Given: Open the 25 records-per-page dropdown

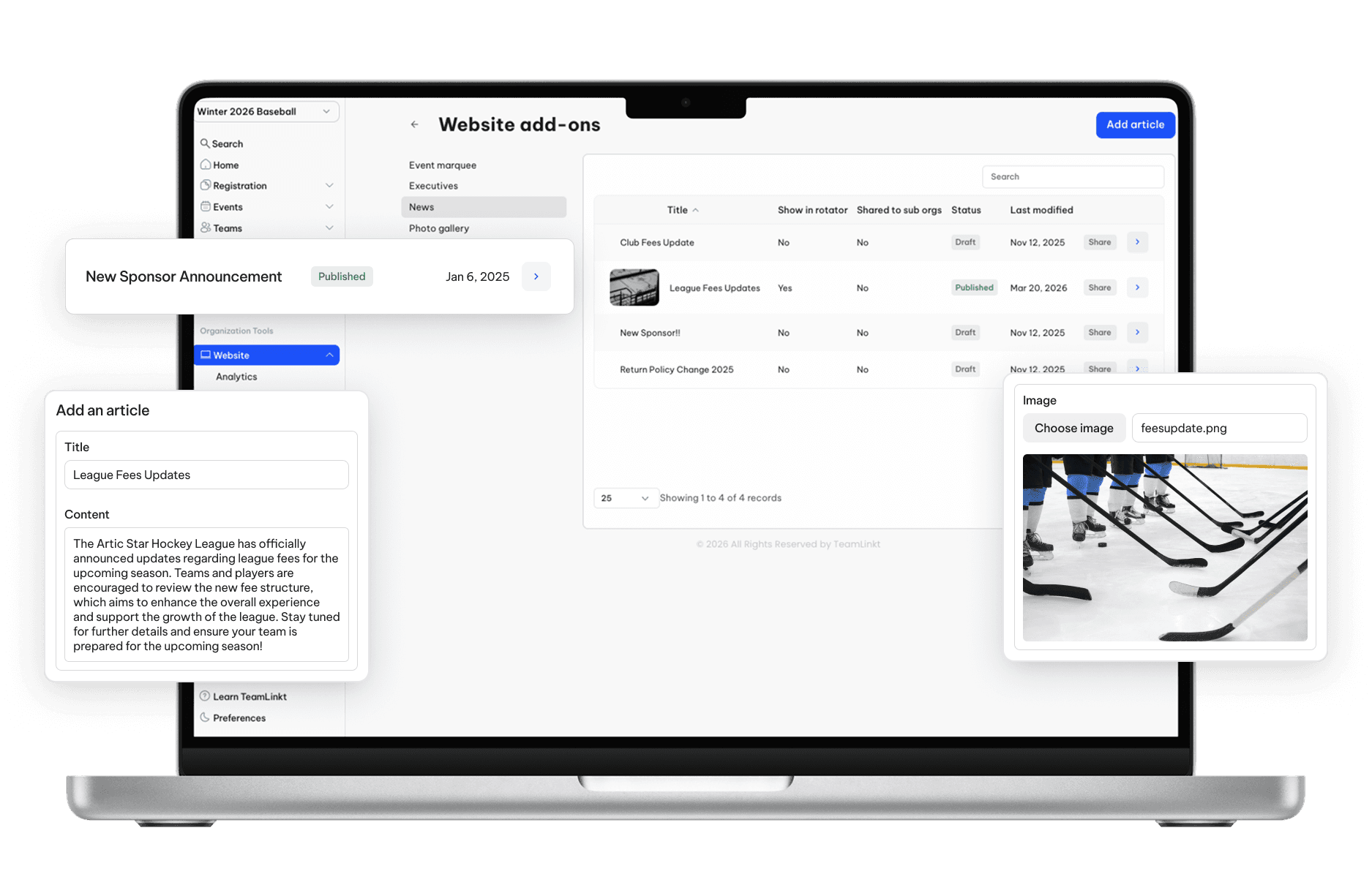Looking at the screenshot, I should (626, 498).
